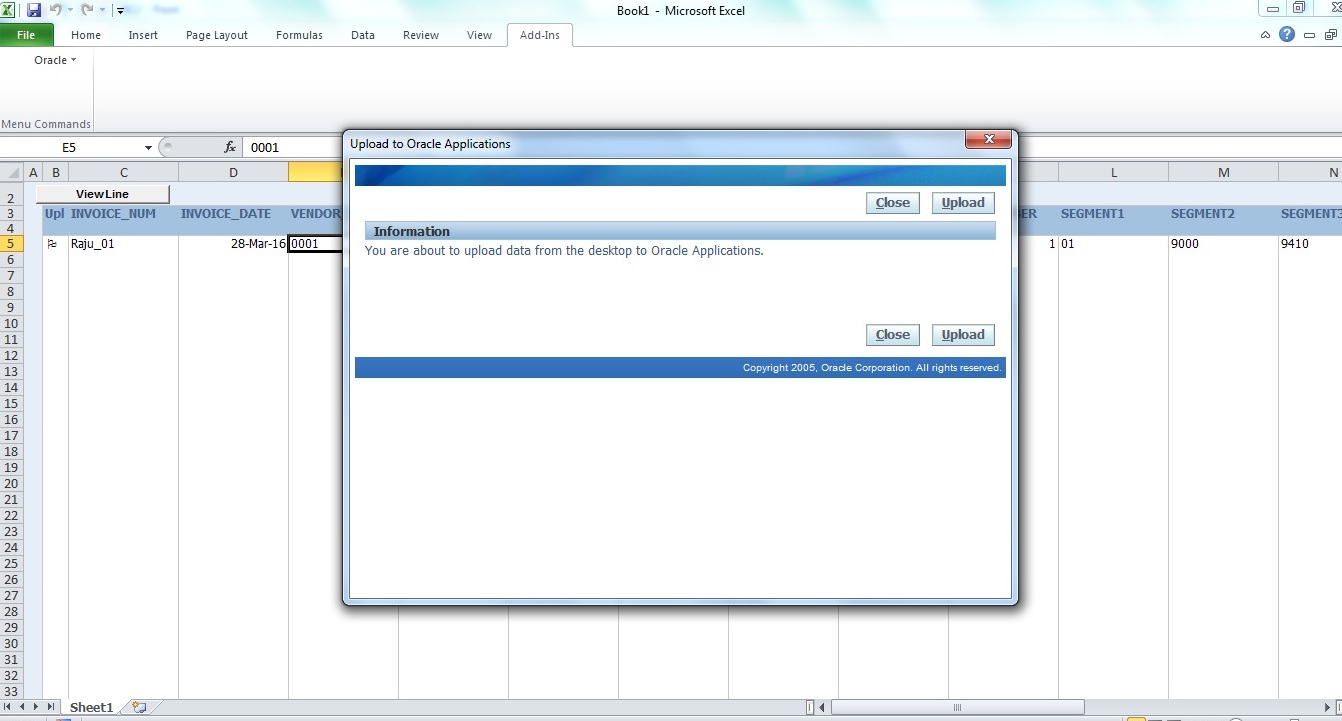
Task: Select cell containing Raju_01
Action: 123,243
